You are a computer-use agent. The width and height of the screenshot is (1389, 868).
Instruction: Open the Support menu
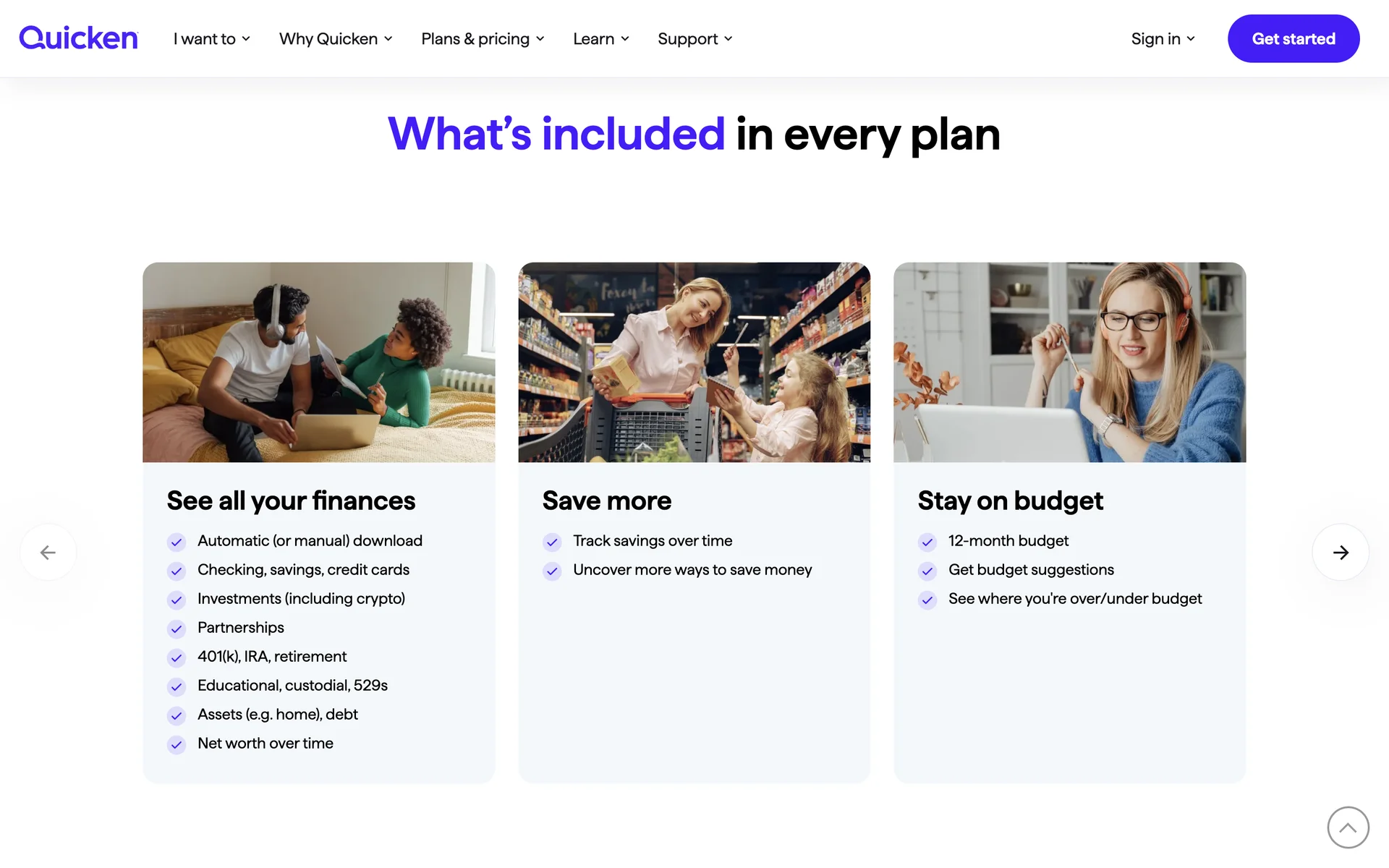click(694, 39)
